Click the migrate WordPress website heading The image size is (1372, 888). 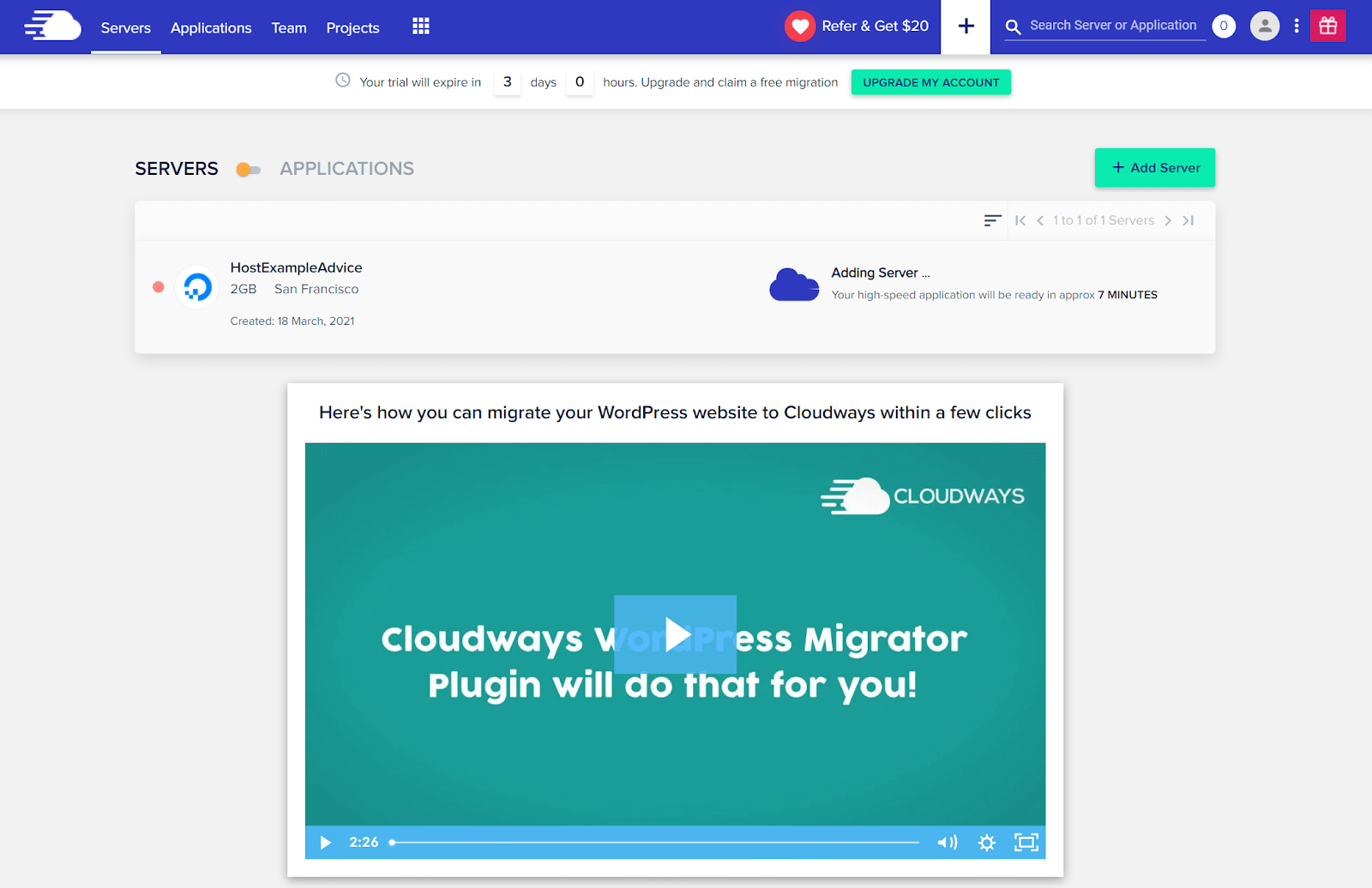(x=676, y=412)
